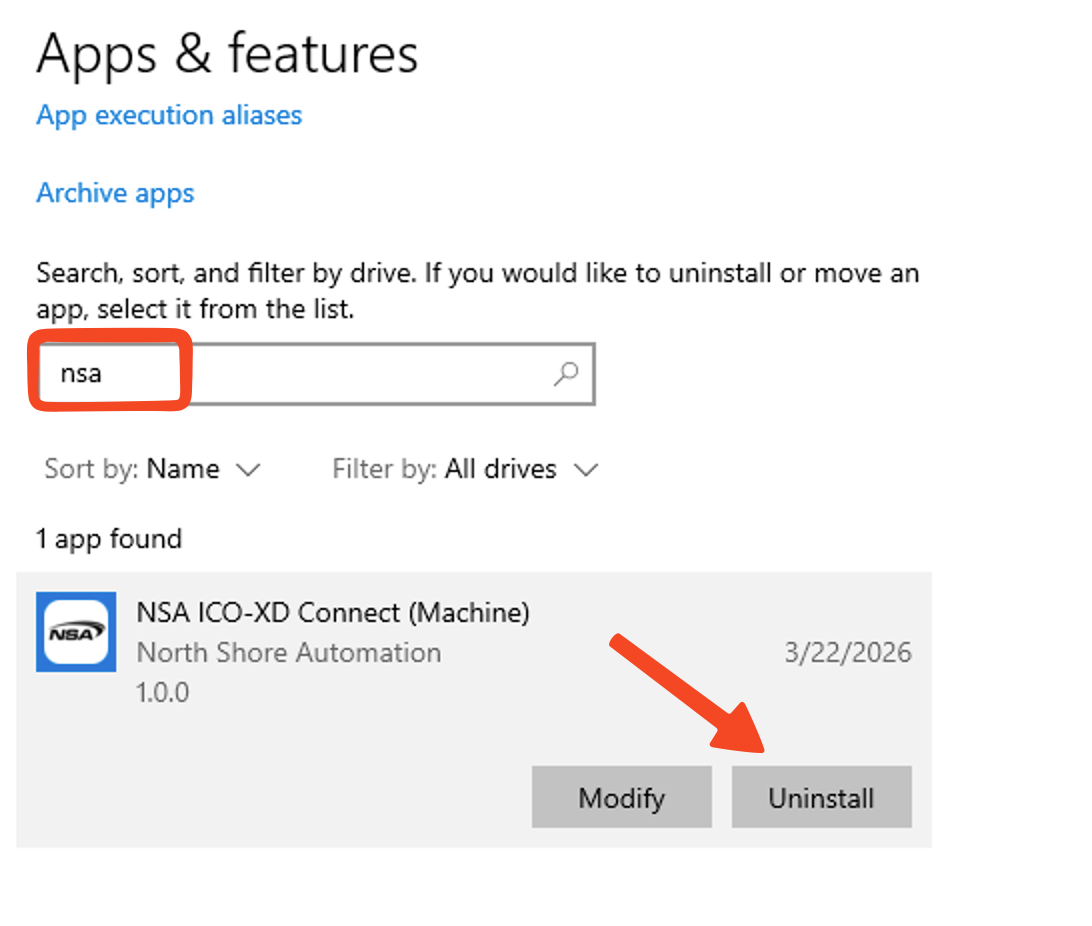Click the NSA app logo icon
Screen dimensions: 1092x926
[76, 632]
